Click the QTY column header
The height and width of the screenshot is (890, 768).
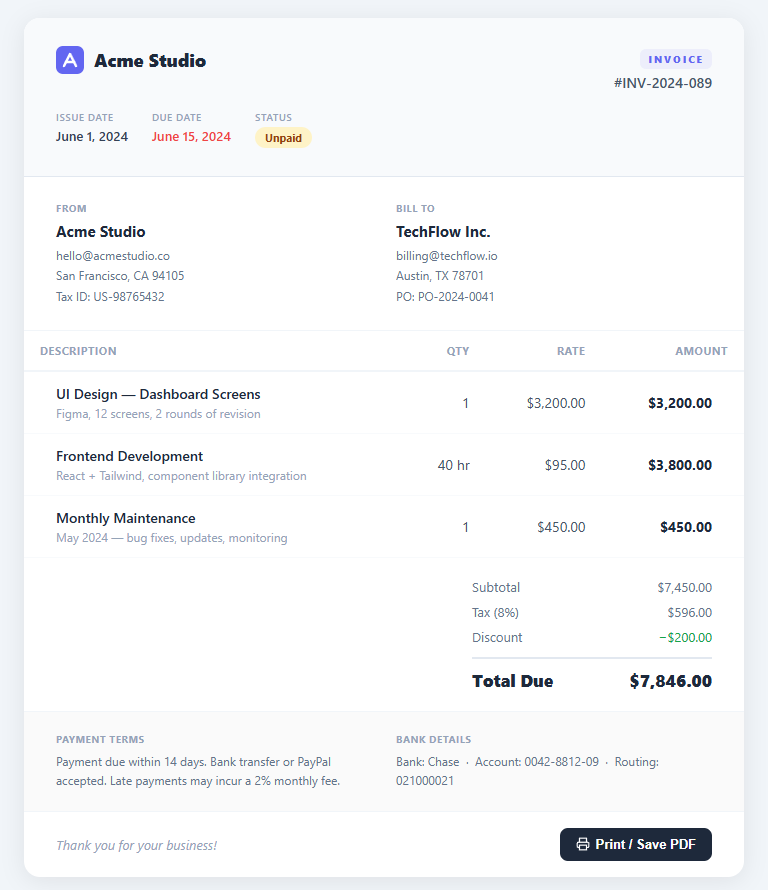(458, 351)
